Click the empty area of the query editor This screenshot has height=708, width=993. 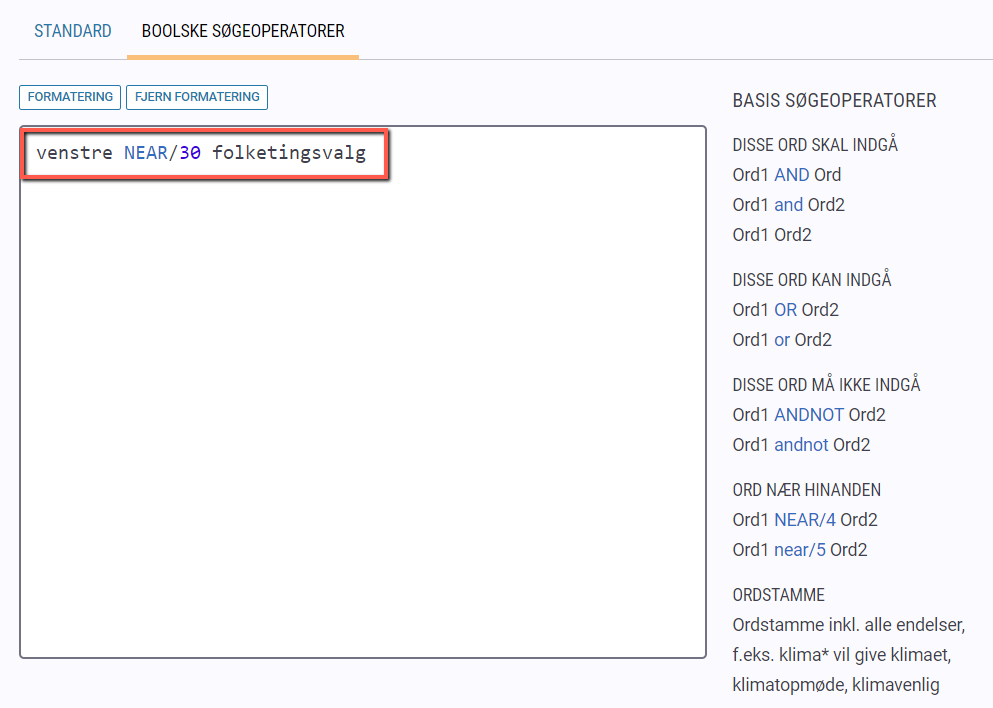coord(362,420)
